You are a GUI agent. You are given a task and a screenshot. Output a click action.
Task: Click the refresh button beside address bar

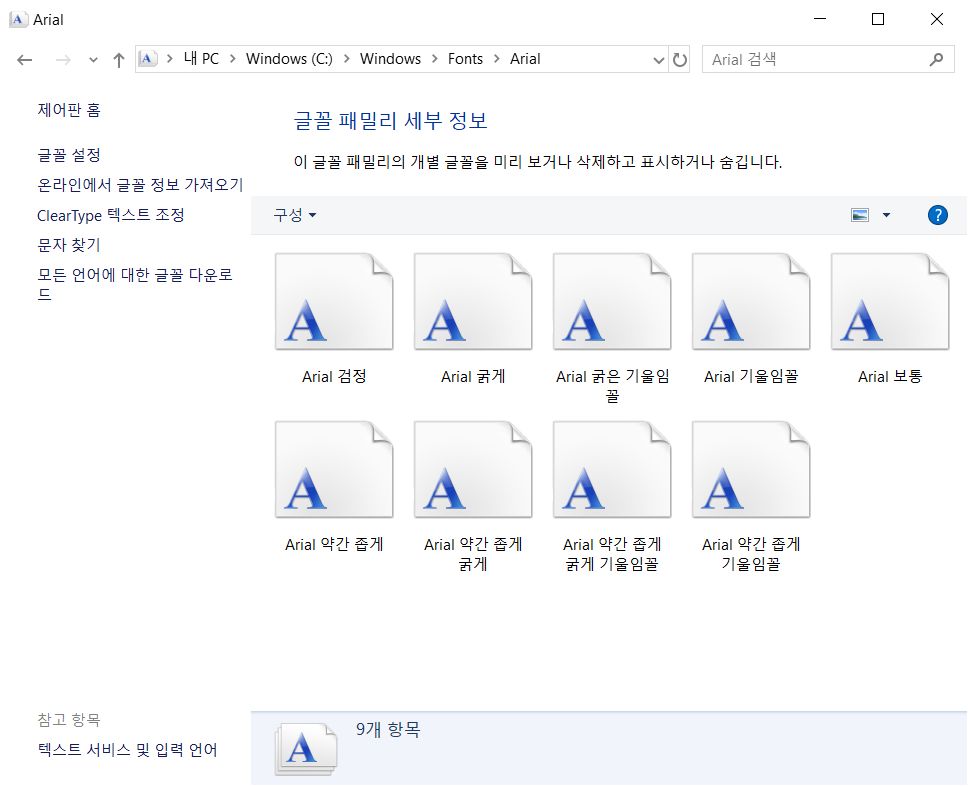pos(680,59)
